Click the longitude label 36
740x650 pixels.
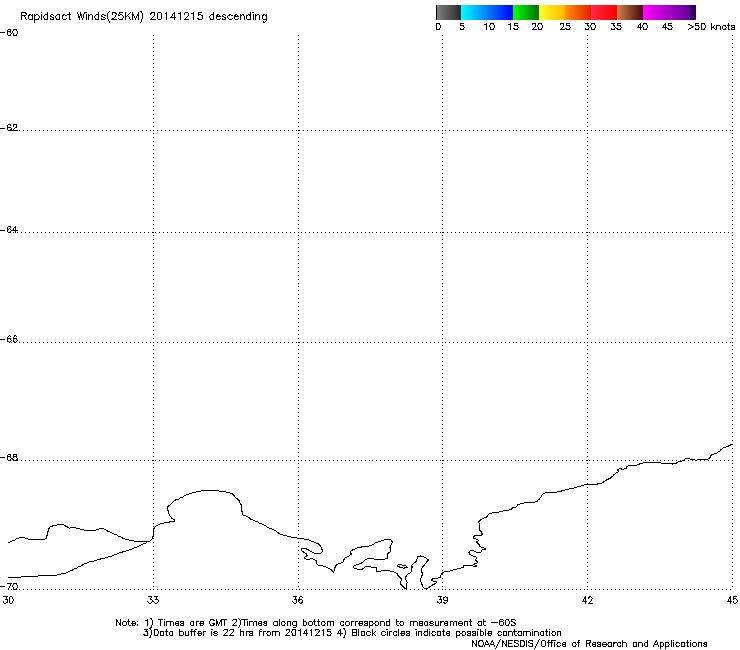pos(297,600)
